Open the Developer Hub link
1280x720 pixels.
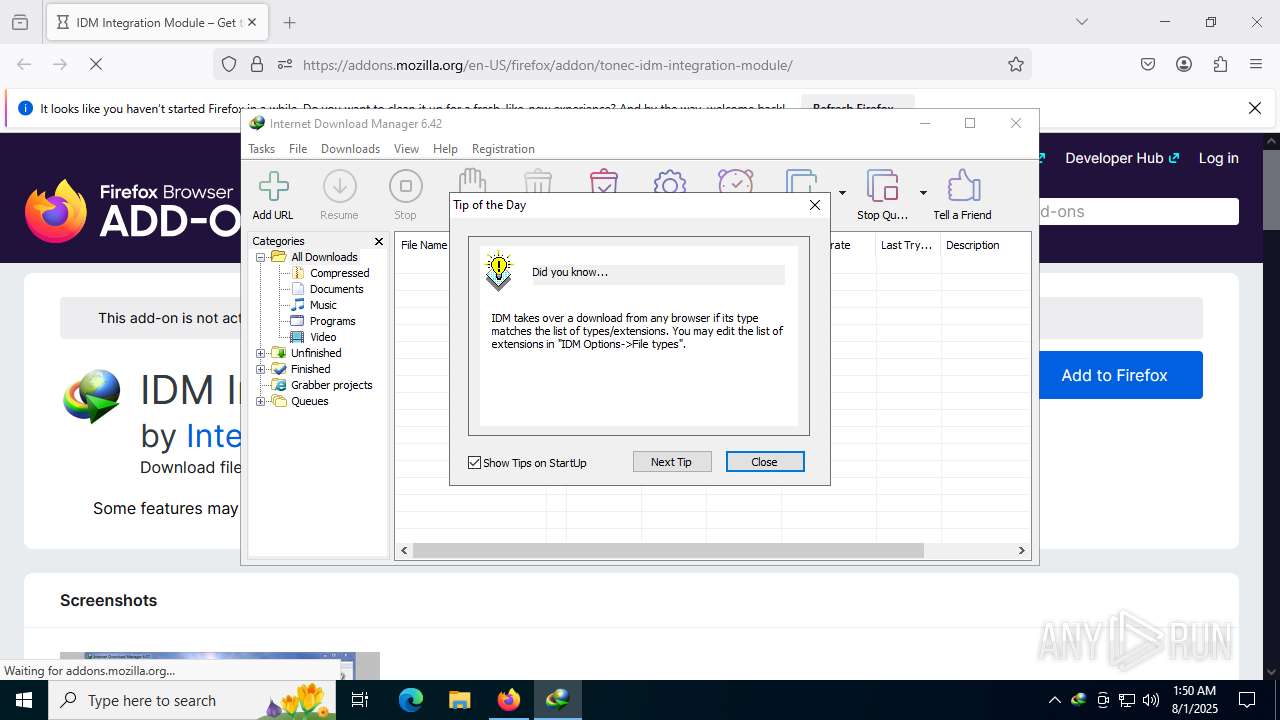1122,158
